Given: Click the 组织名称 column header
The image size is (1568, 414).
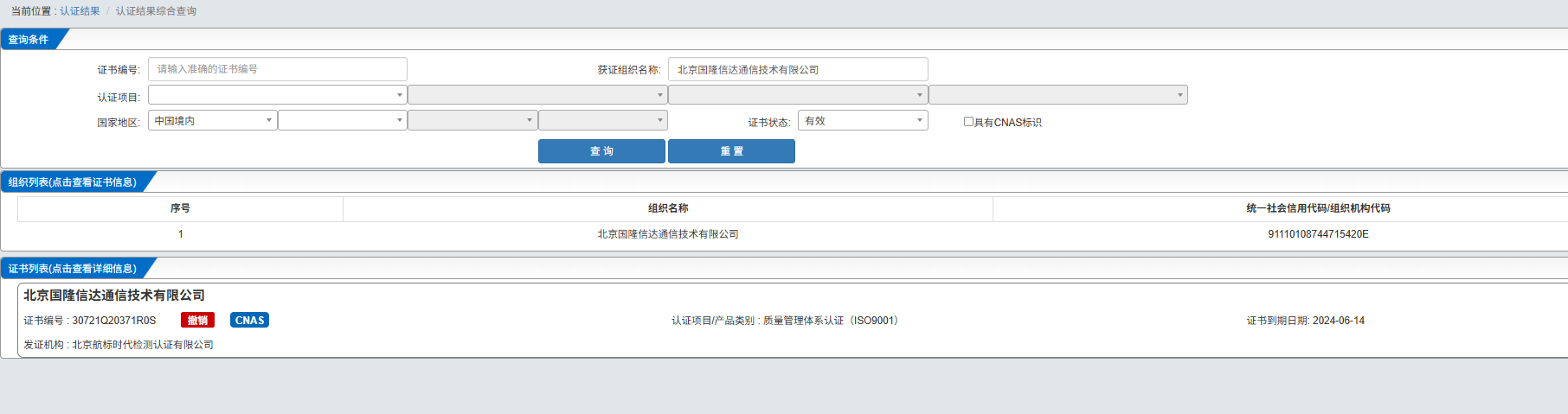Looking at the screenshot, I should coord(668,208).
